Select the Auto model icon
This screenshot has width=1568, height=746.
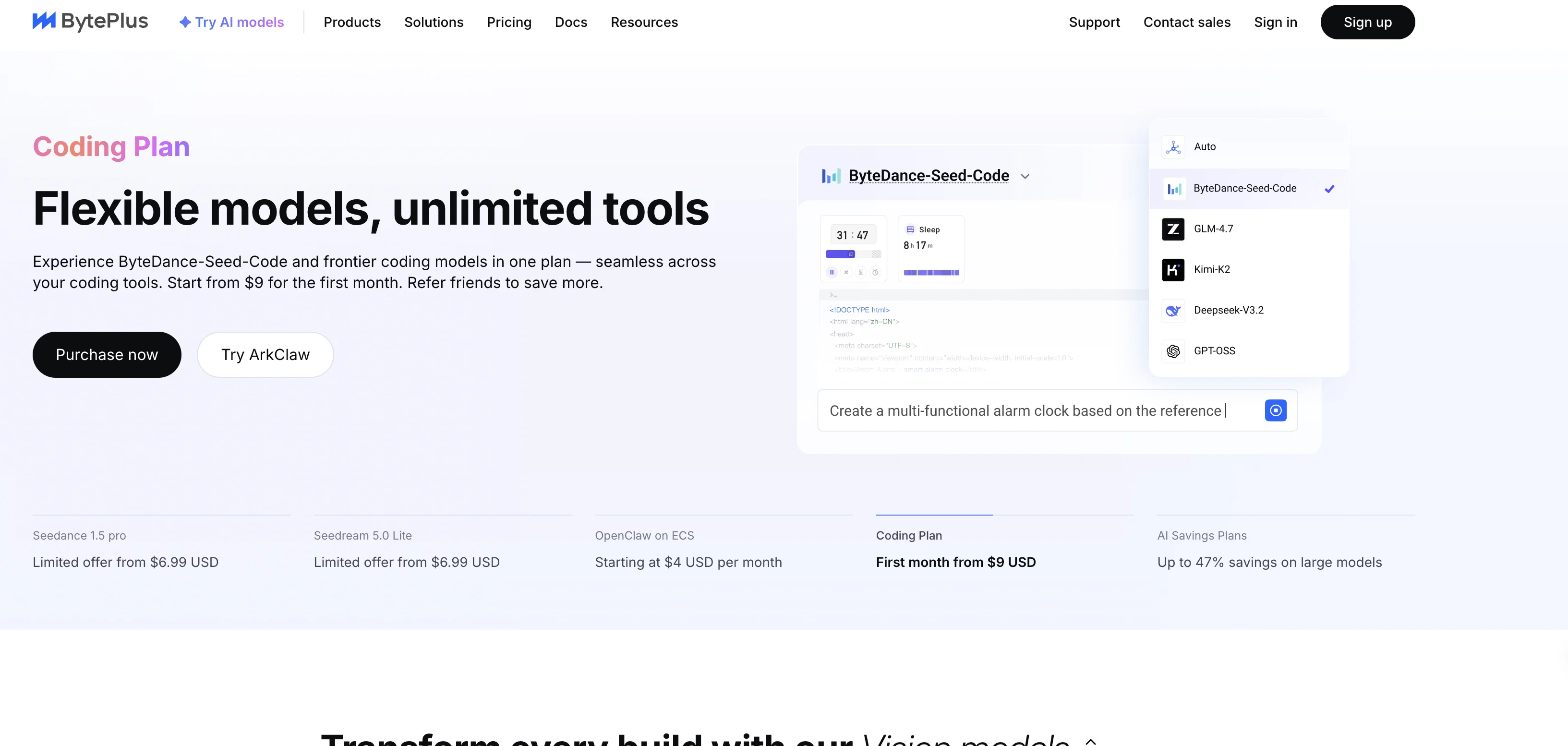click(1173, 147)
